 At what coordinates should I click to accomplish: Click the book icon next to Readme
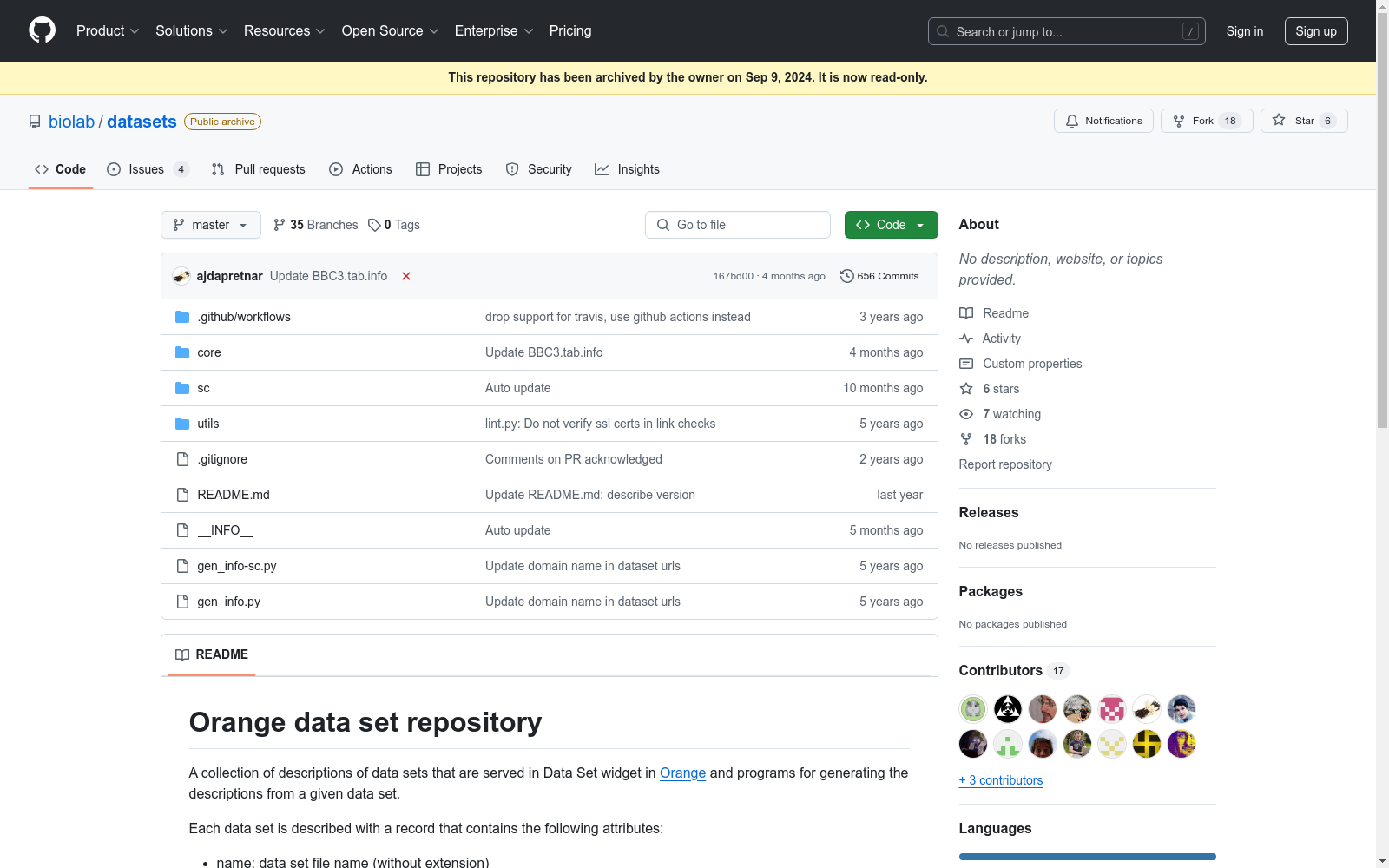click(966, 313)
